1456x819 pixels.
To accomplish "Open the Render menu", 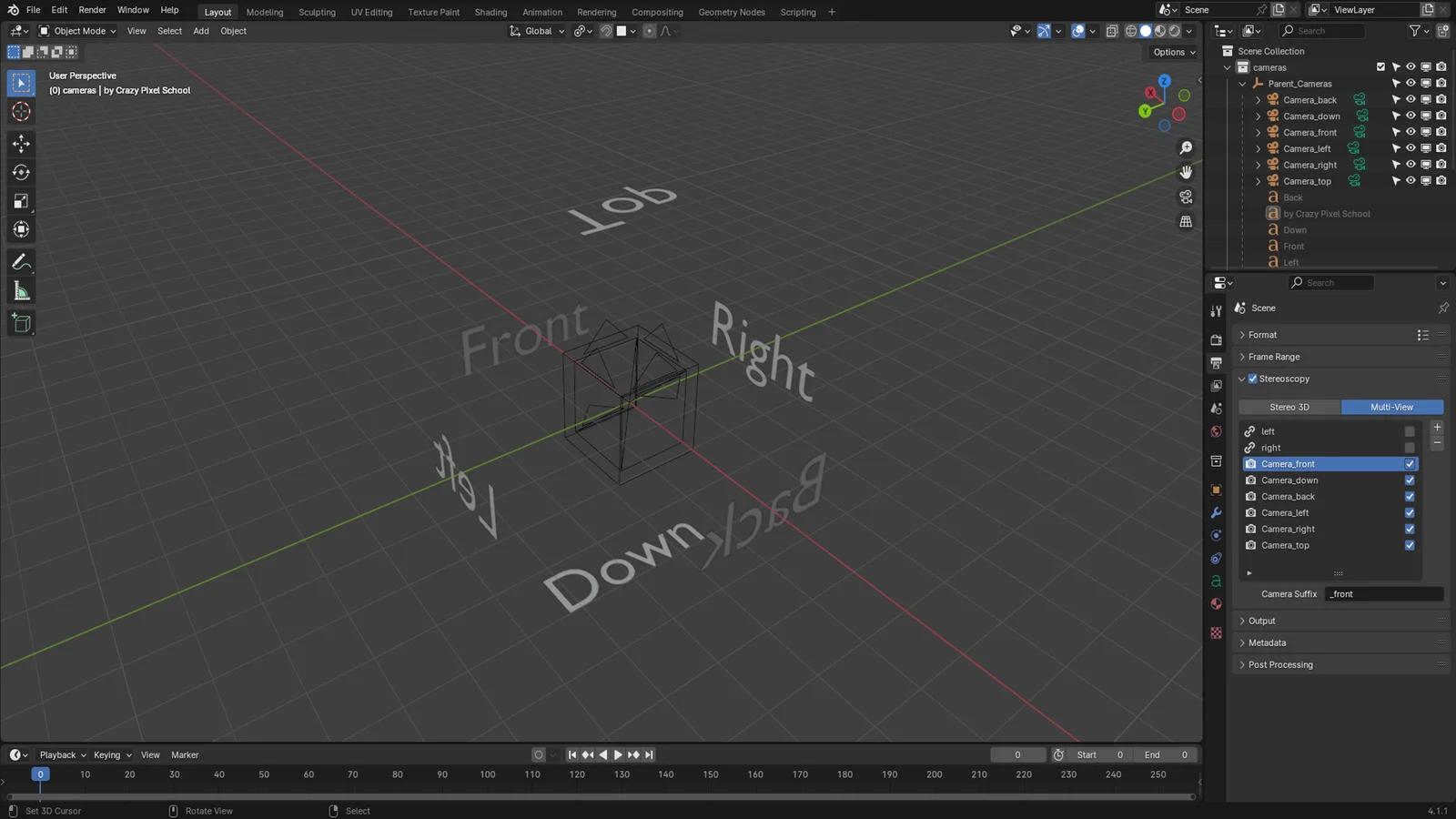I will pyautogui.click(x=92, y=10).
